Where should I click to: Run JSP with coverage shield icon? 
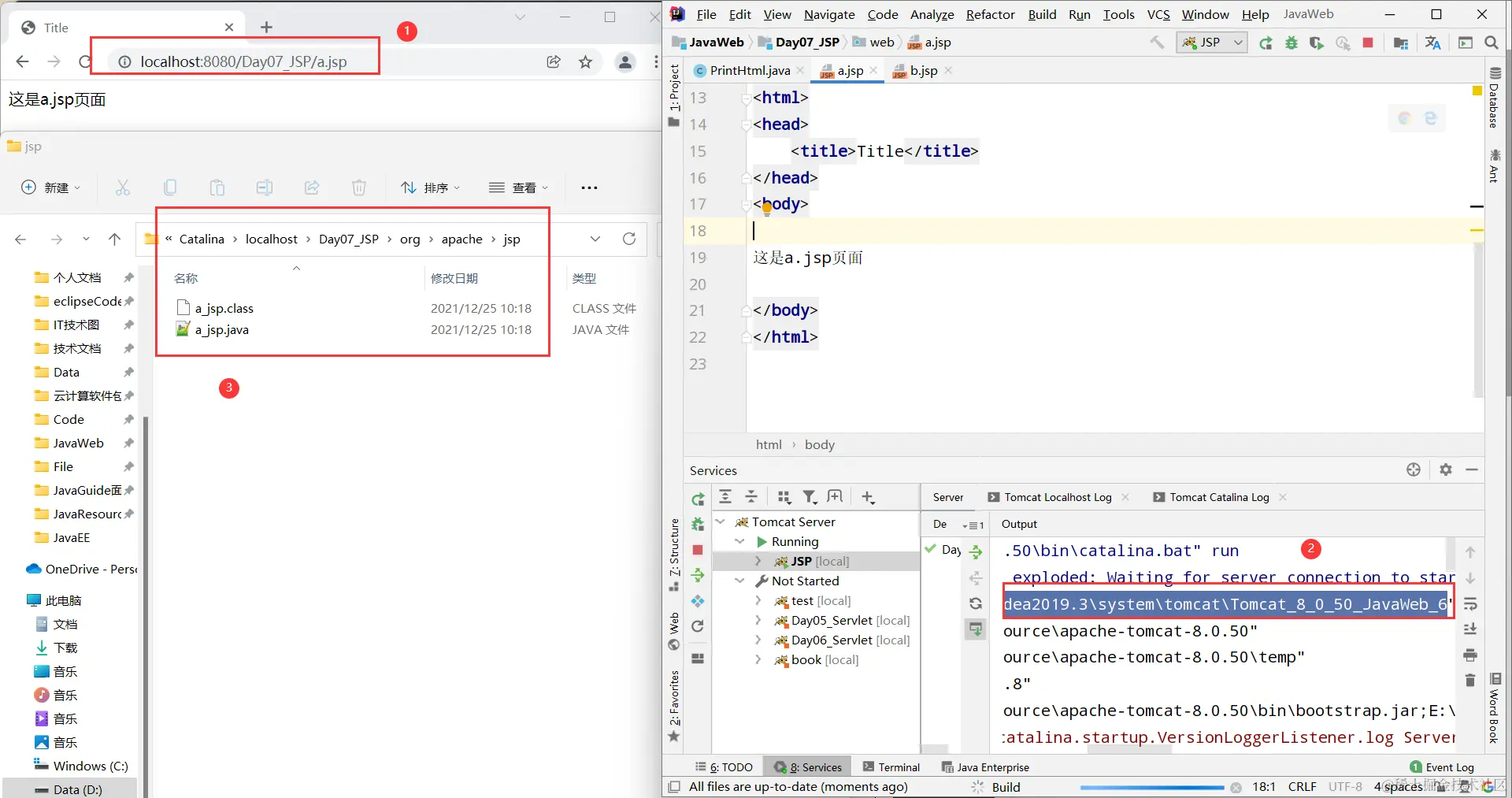pos(1317,43)
